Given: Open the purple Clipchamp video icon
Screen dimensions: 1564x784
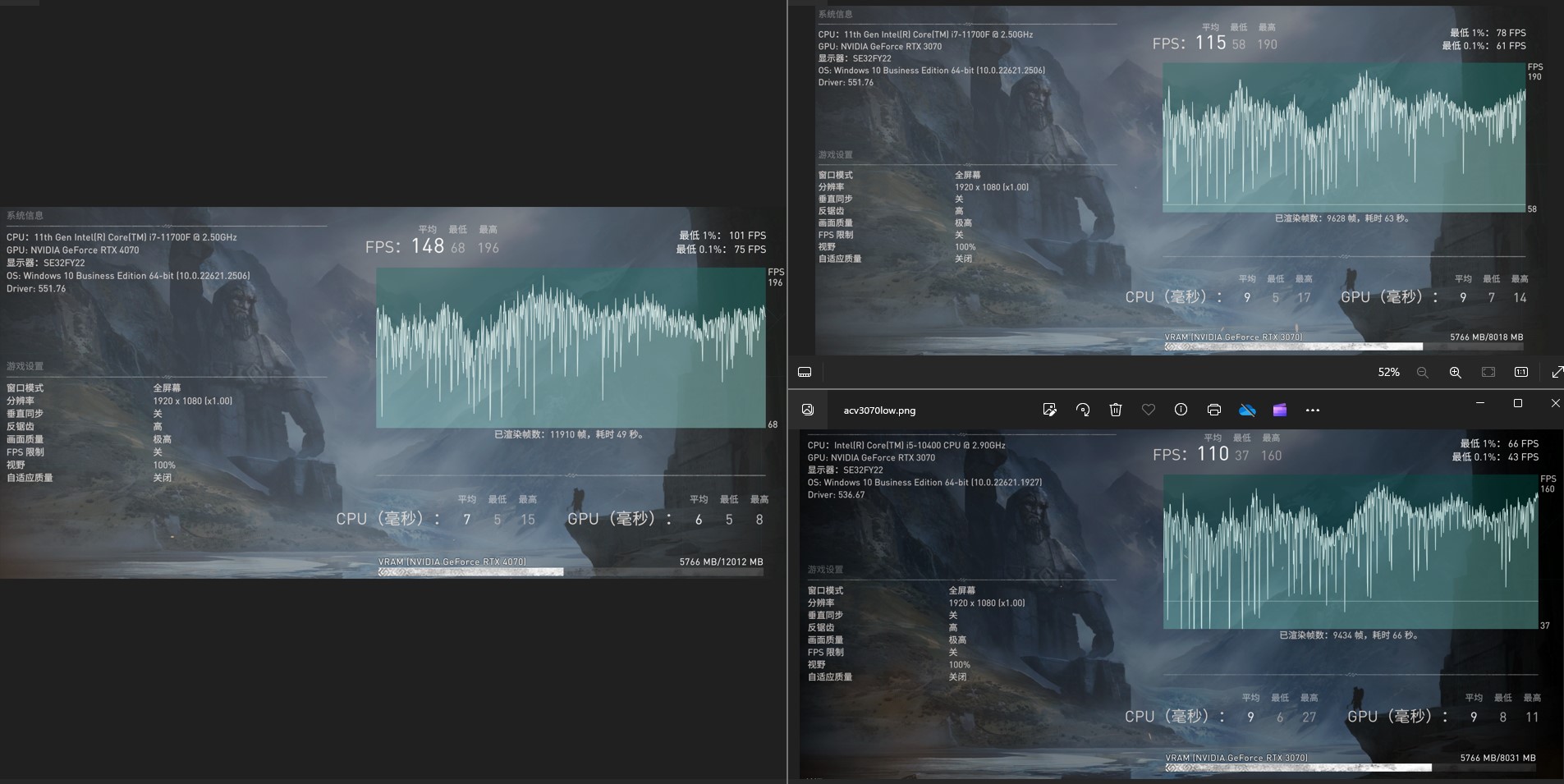Looking at the screenshot, I should tap(1280, 410).
